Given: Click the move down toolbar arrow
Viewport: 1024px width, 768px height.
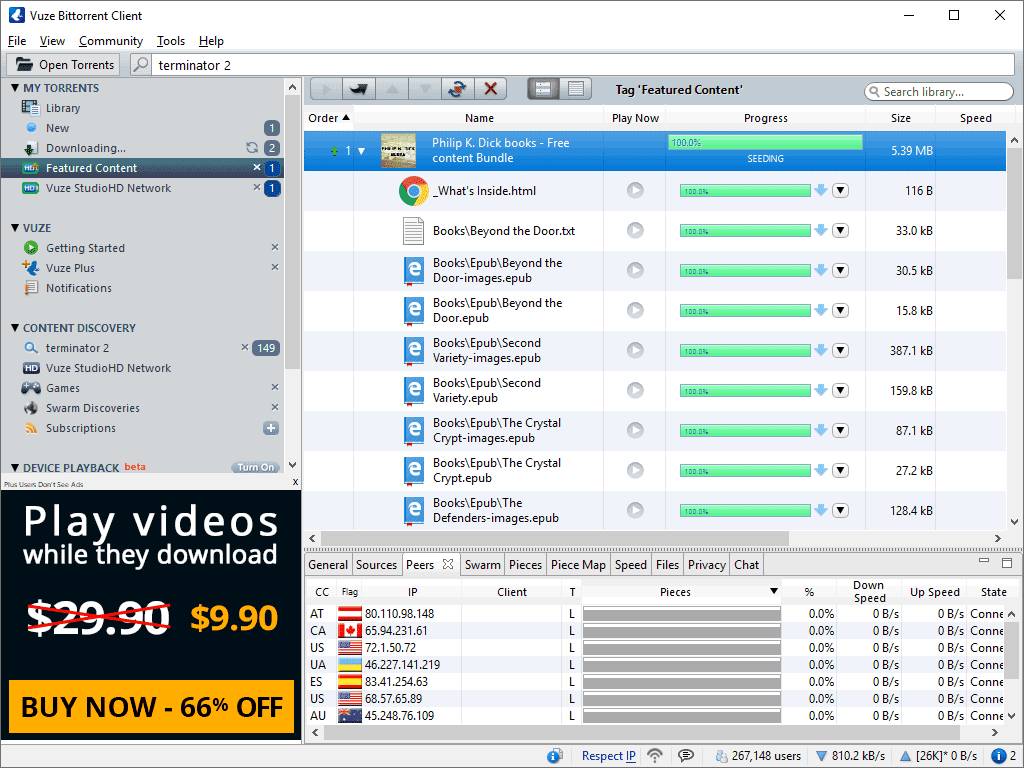Looking at the screenshot, I should [424, 89].
